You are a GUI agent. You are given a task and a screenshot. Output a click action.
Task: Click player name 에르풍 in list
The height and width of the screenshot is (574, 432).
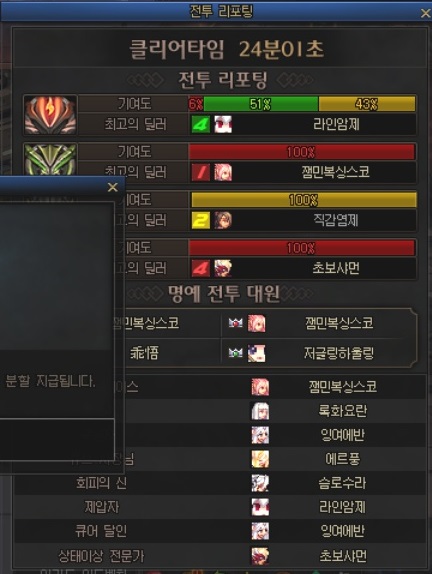(342, 459)
